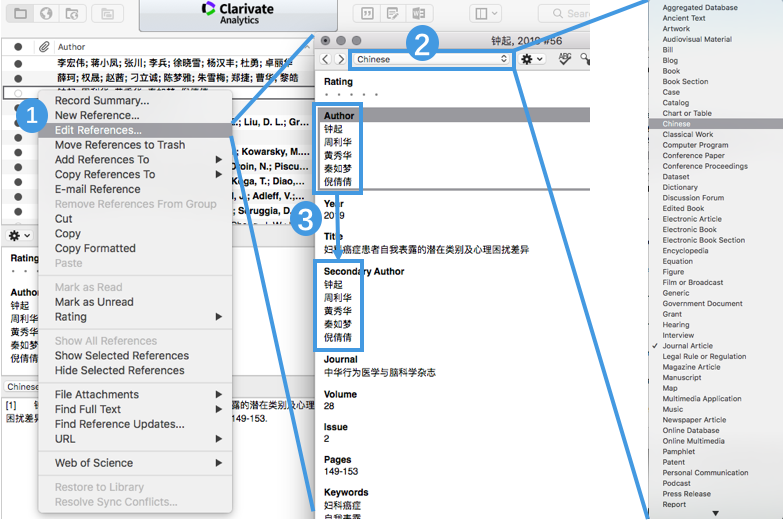Click the Author column header

coord(71,47)
